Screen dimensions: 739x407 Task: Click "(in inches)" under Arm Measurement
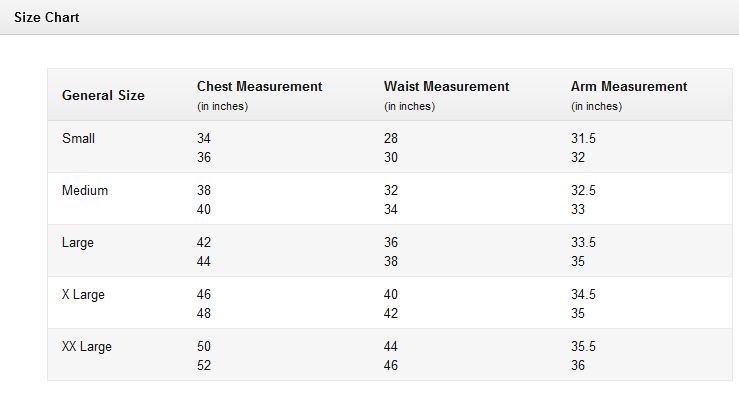596,106
